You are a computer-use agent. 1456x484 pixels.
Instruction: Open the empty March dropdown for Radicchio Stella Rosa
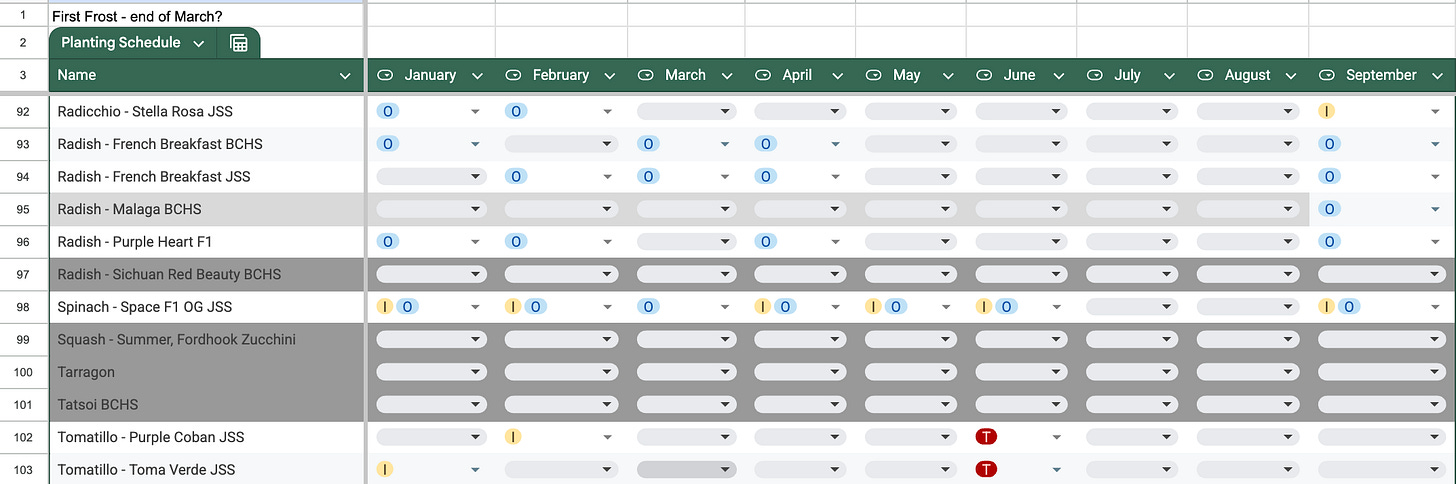point(686,111)
